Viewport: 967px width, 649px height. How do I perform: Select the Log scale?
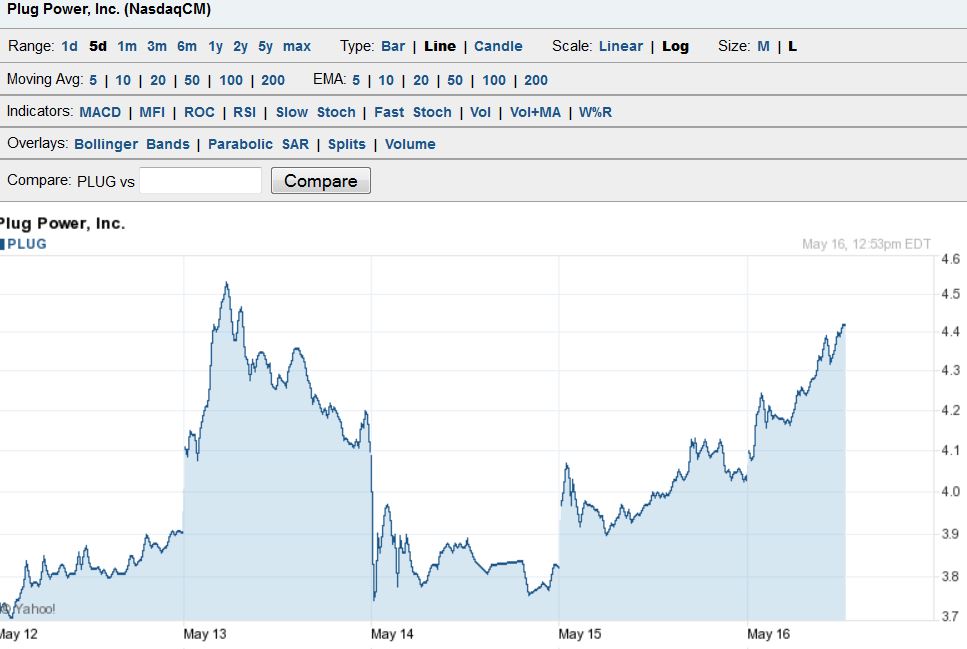(675, 46)
